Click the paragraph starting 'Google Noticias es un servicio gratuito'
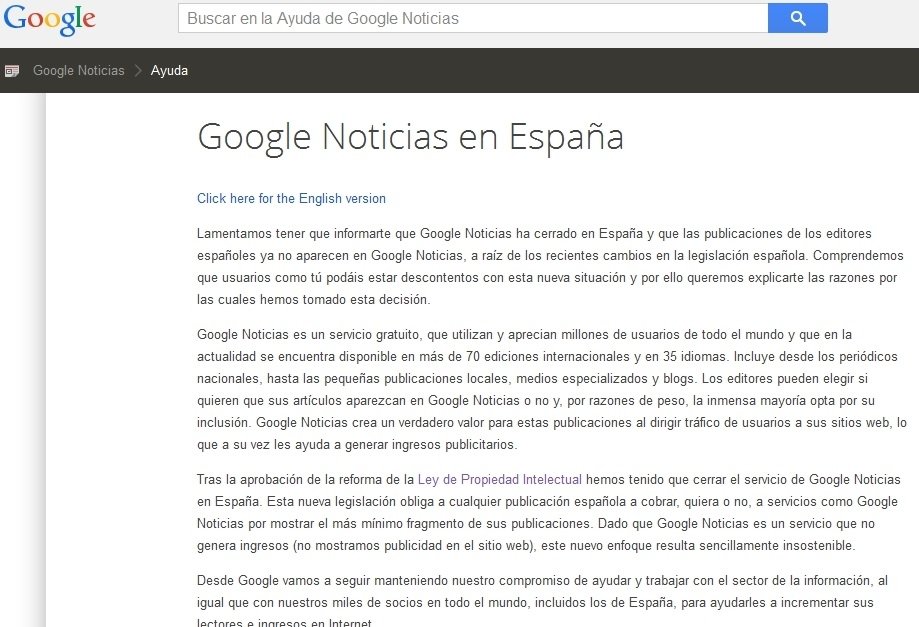The width and height of the screenshot is (919, 627). 551,390
